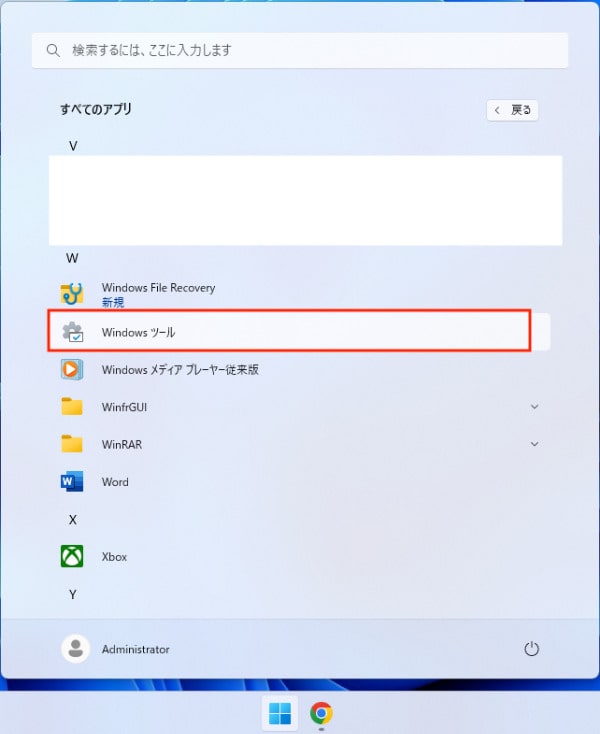The height and width of the screenshot is (734, 600).
Task: Click the Xbox app label
Action: (114, 557)
